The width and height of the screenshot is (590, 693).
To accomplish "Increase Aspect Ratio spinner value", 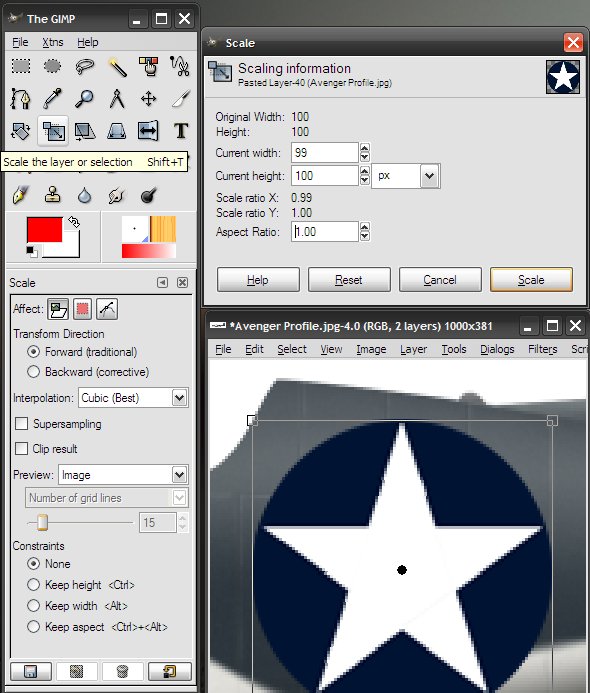I will tap(365, 227).
